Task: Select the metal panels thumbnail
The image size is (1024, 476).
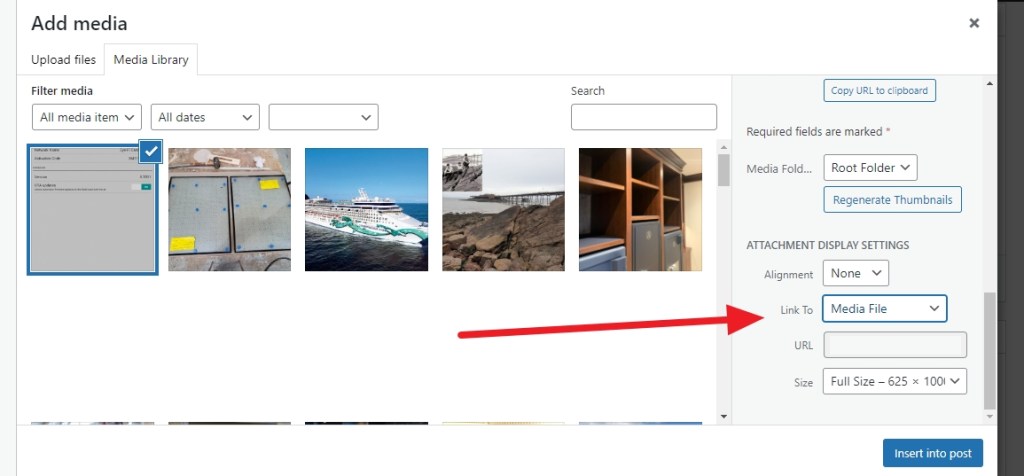Action: pos(229,210)
